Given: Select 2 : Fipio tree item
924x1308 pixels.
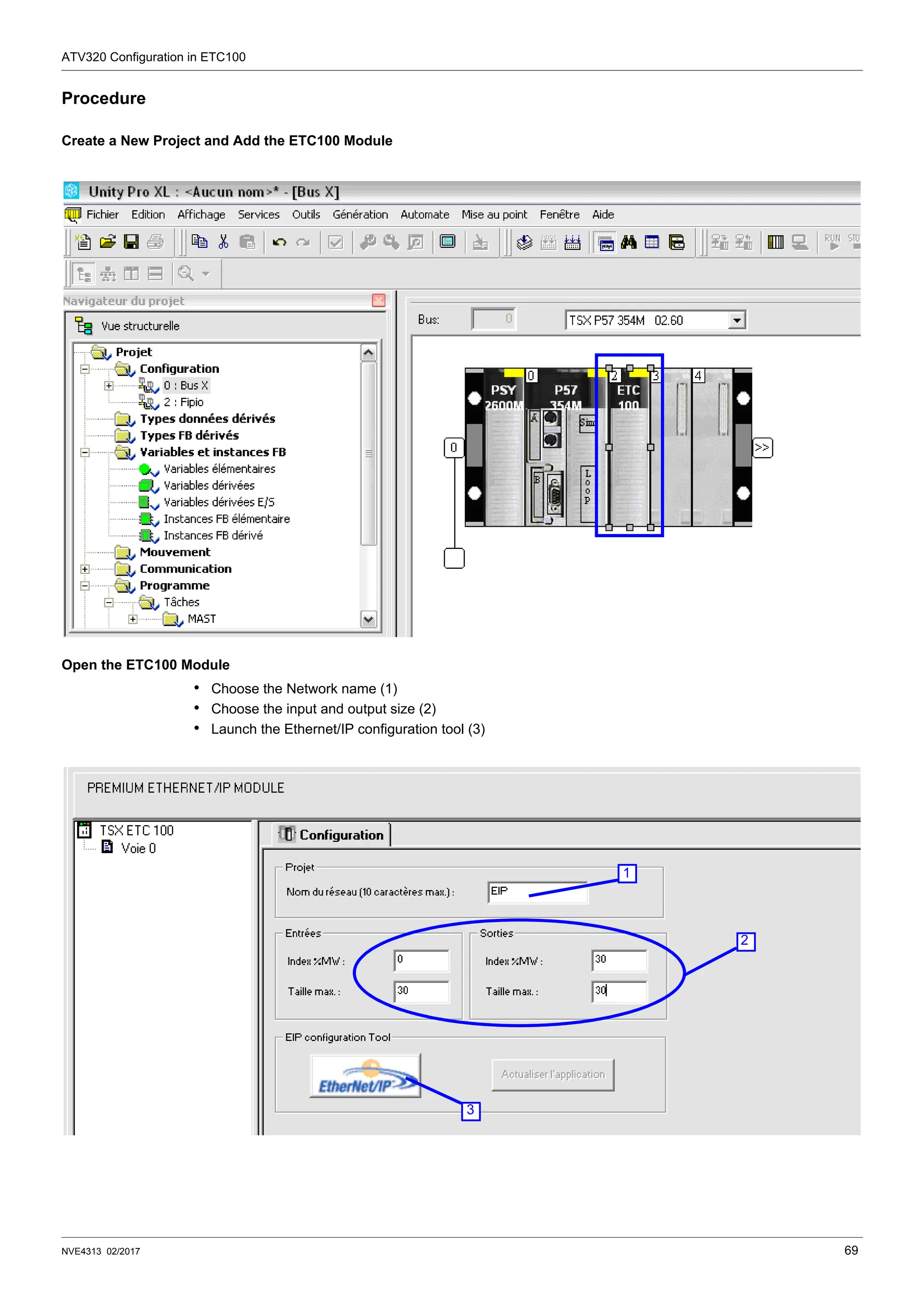Looking at the screenshot, I should (x=183, y=402).
